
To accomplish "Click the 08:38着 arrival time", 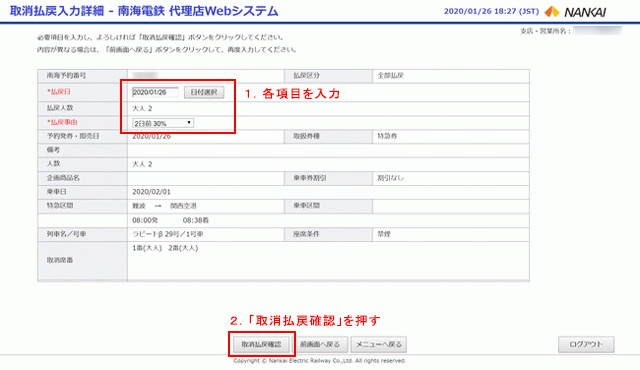I will pos(196,220).
